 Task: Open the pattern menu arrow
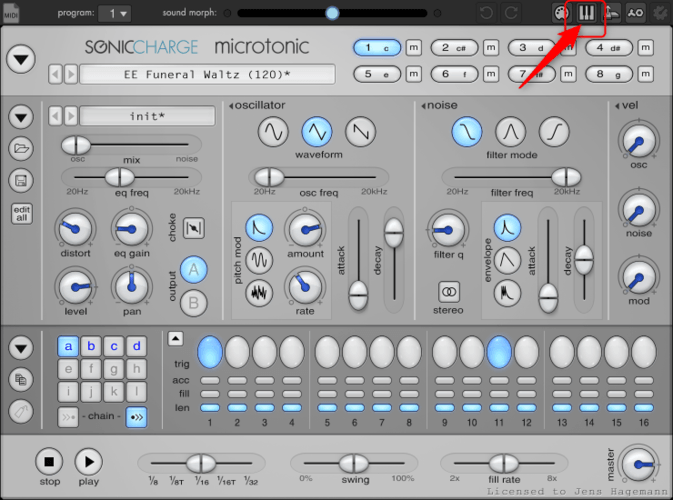coord(21,348)
